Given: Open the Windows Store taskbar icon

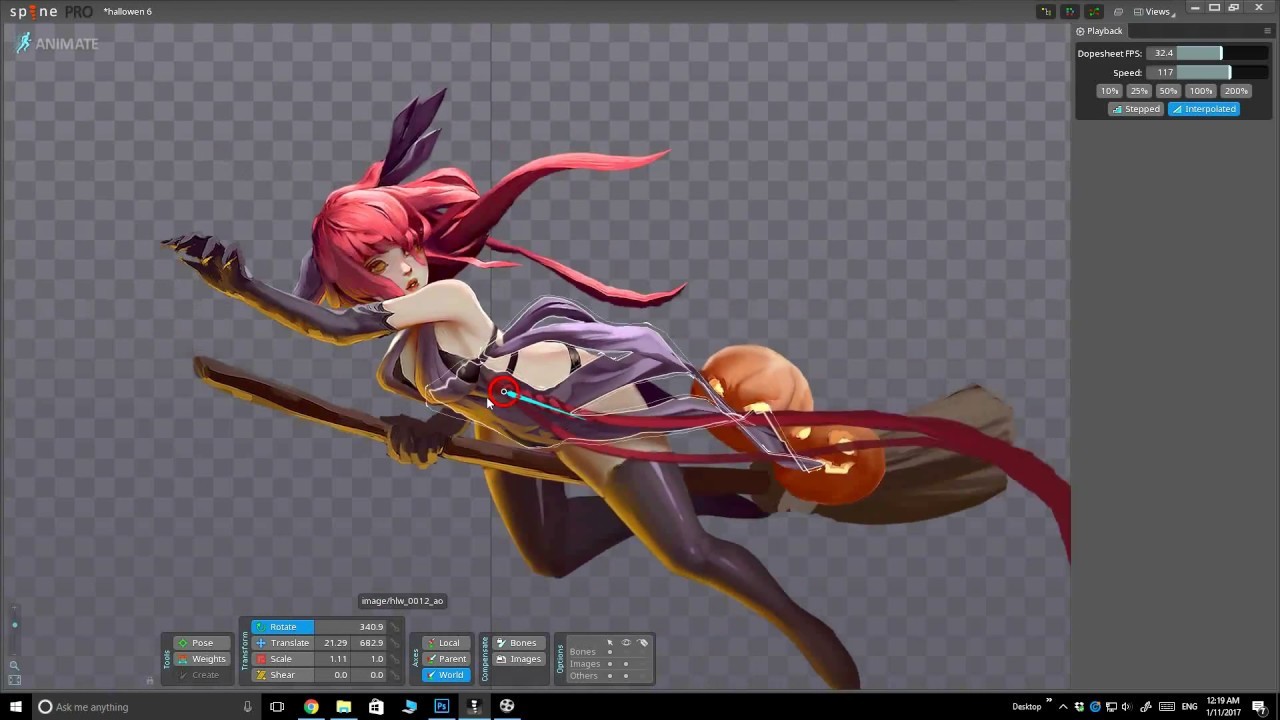Looking at the screenshot, I should 376,707.
